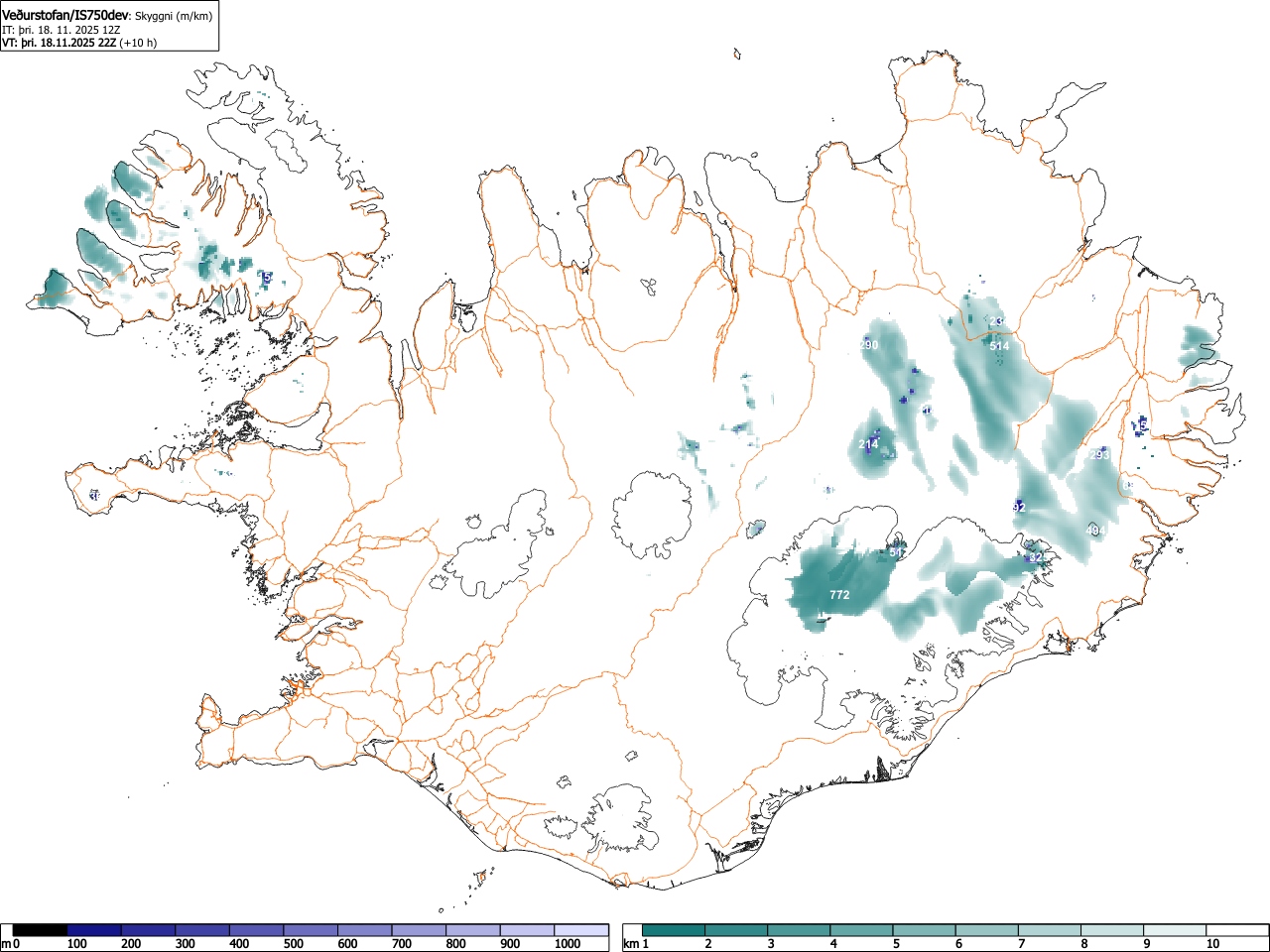Click the '290' visibility value on map
This screenshot has height=952, width=1270.
[869, 345]
